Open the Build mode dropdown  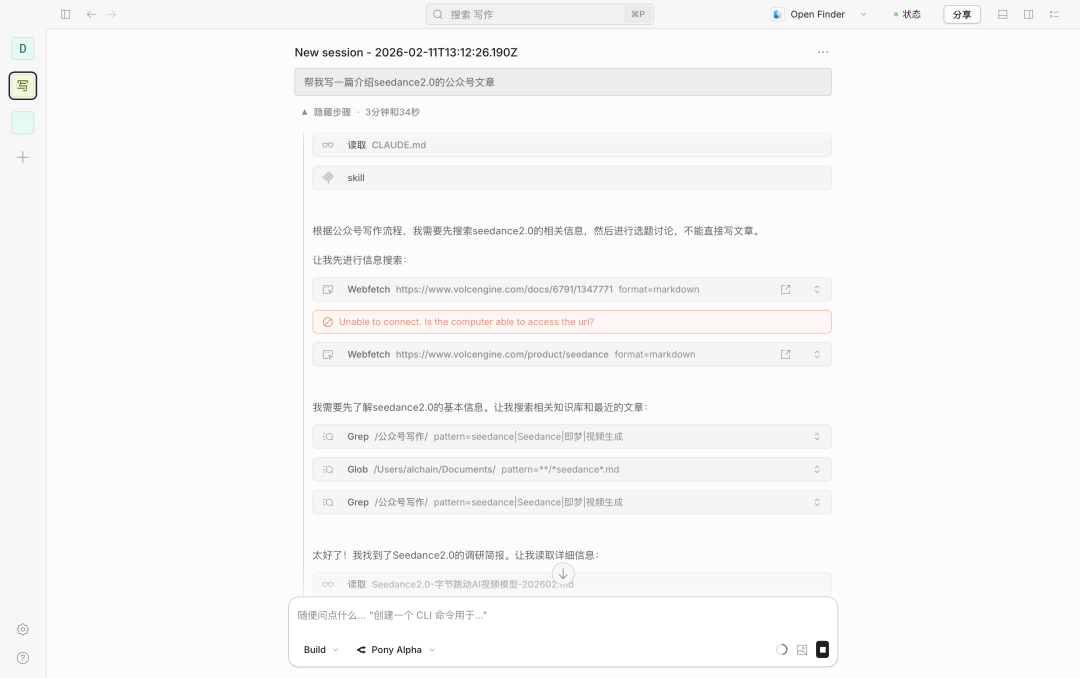[x=321, y=650]
